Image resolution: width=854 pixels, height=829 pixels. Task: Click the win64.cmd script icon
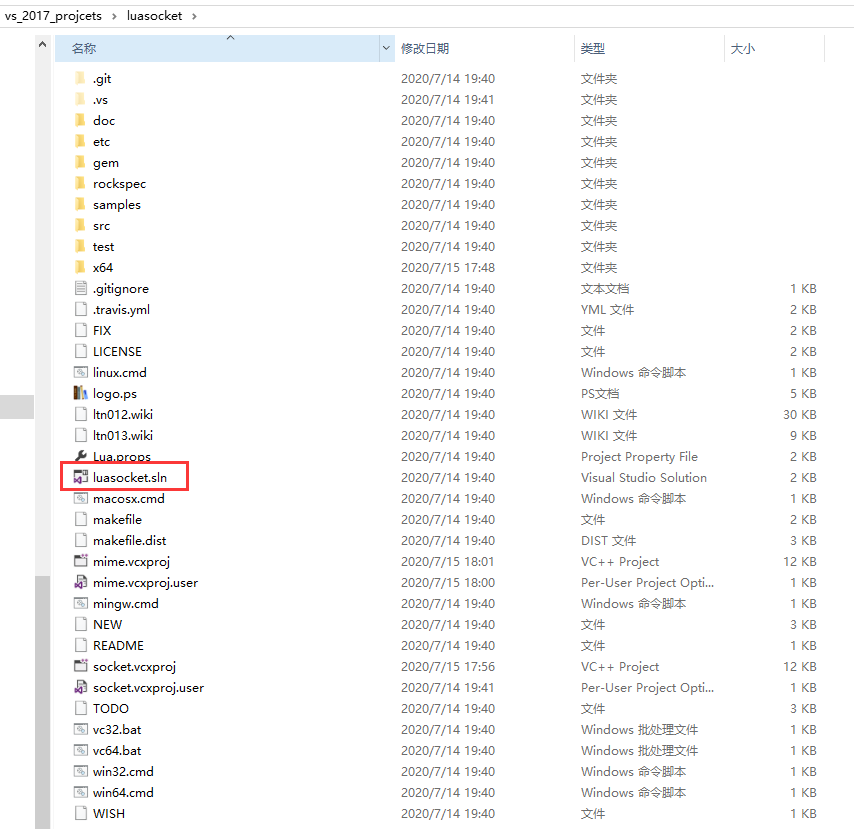[x=79, y=792]
